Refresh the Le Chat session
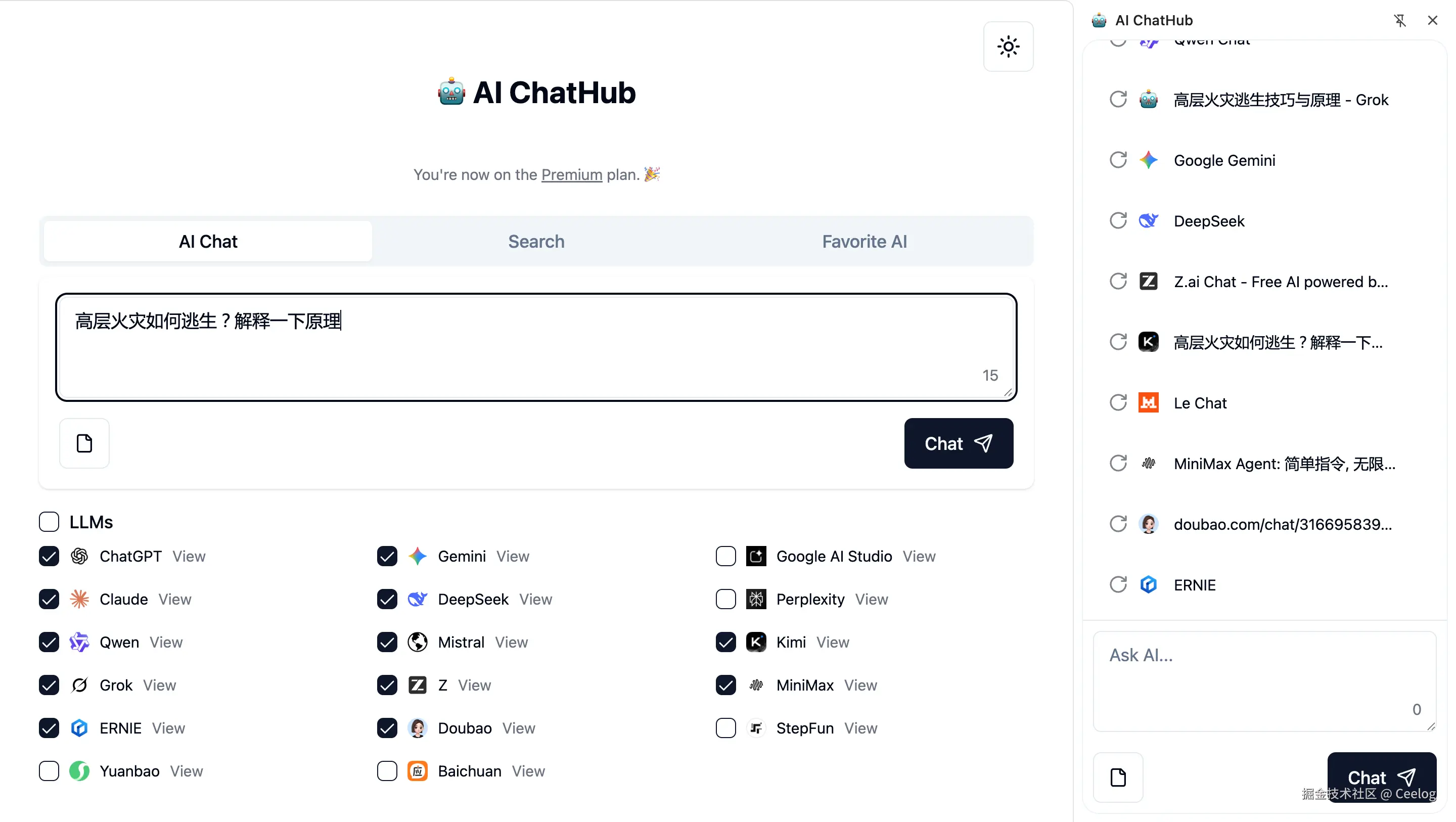1456x822 pixels. click(1118, 402)
